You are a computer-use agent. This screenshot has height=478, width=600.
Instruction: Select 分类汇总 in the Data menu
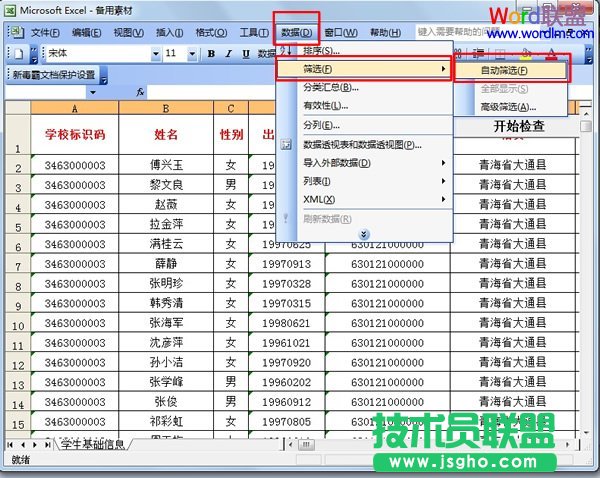(330, 87)
